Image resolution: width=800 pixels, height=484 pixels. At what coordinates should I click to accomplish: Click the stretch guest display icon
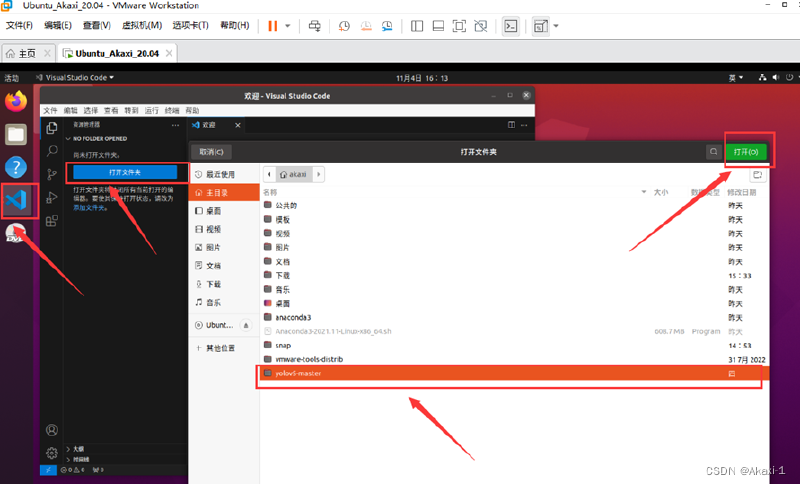click(x=540, y=26)
